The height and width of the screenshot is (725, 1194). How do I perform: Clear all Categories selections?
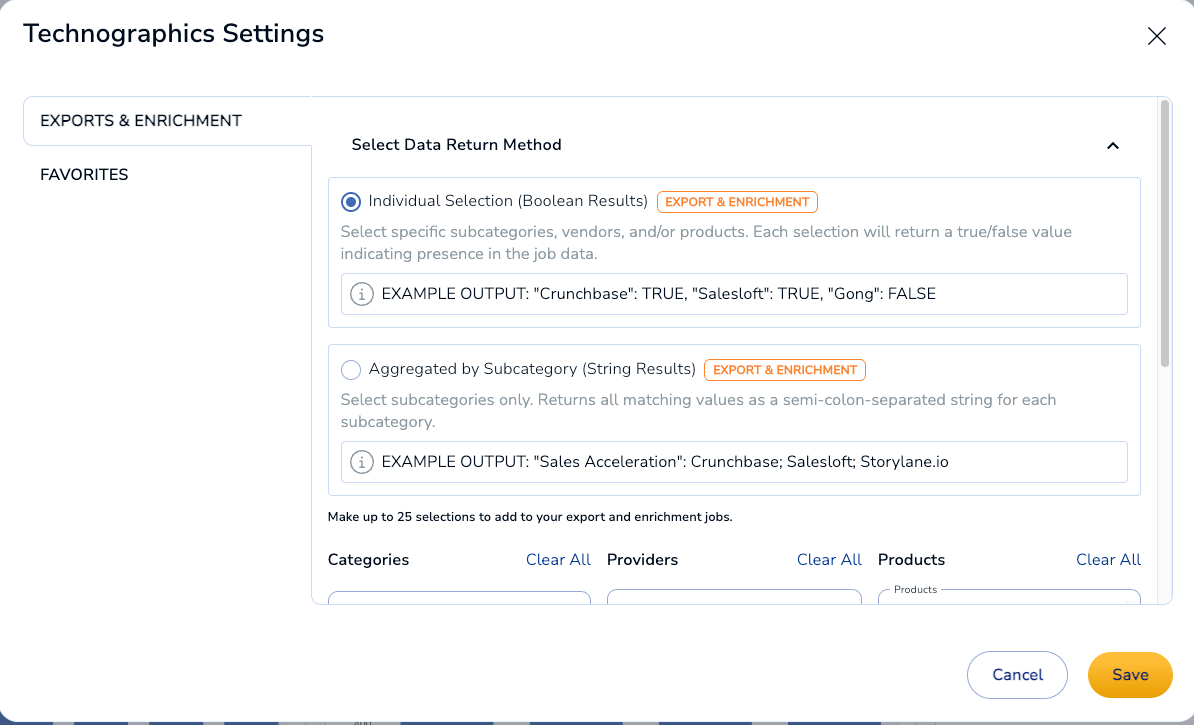[558, 560]
